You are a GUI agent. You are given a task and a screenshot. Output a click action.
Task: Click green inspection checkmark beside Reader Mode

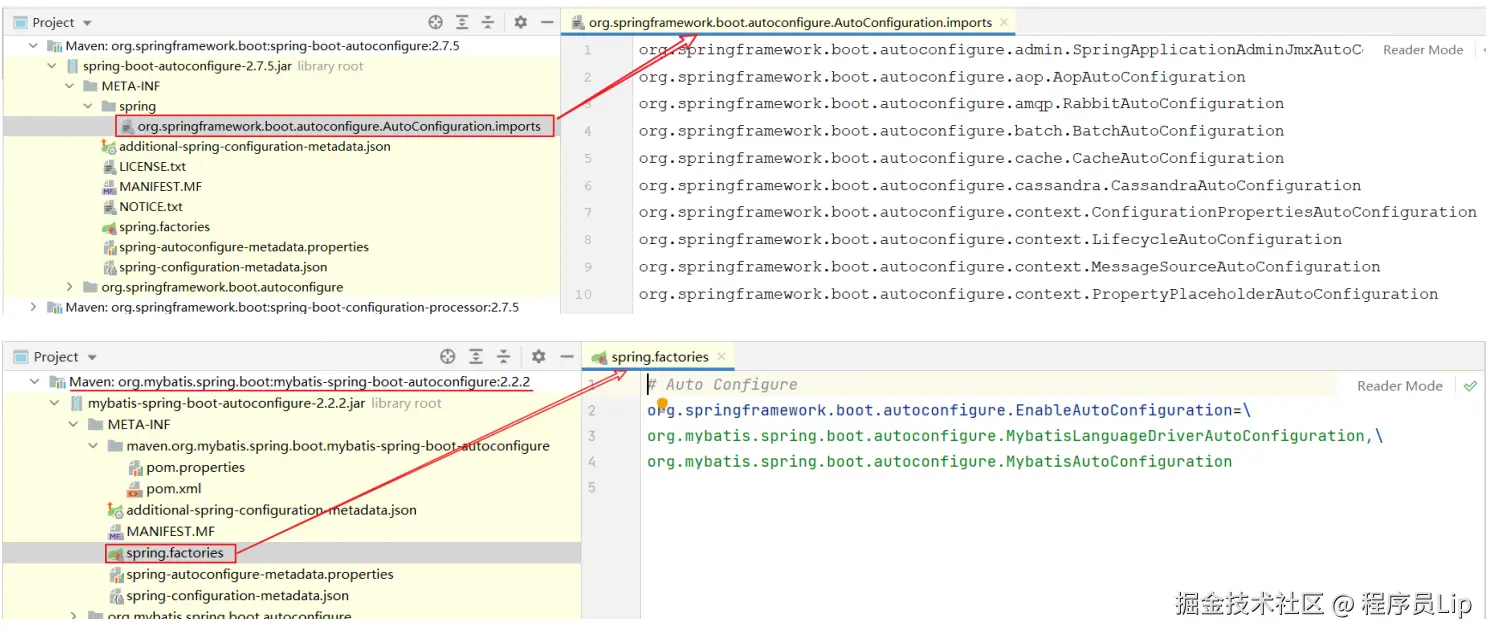(x=1470, y=385)
